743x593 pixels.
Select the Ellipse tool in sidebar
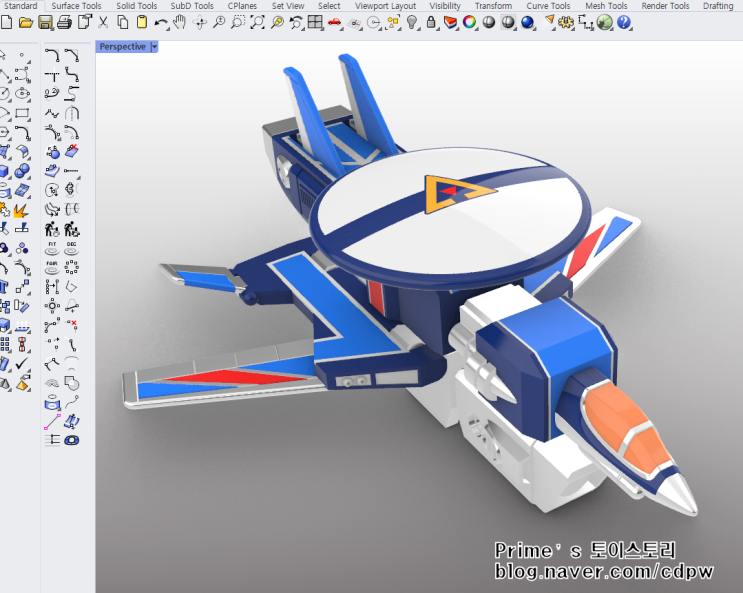(x=22, y=94)
